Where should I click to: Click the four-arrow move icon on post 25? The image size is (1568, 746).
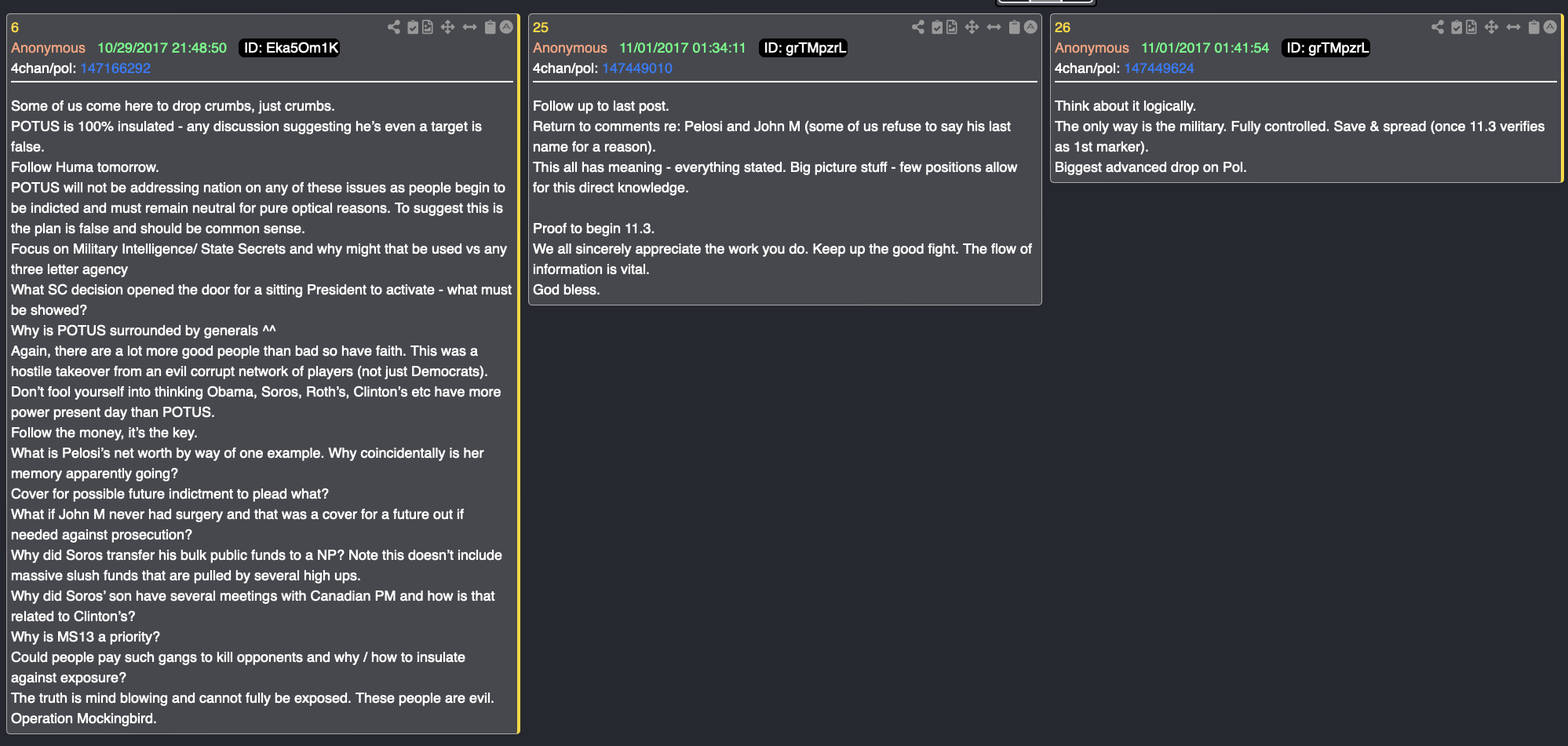click(972, 27)
